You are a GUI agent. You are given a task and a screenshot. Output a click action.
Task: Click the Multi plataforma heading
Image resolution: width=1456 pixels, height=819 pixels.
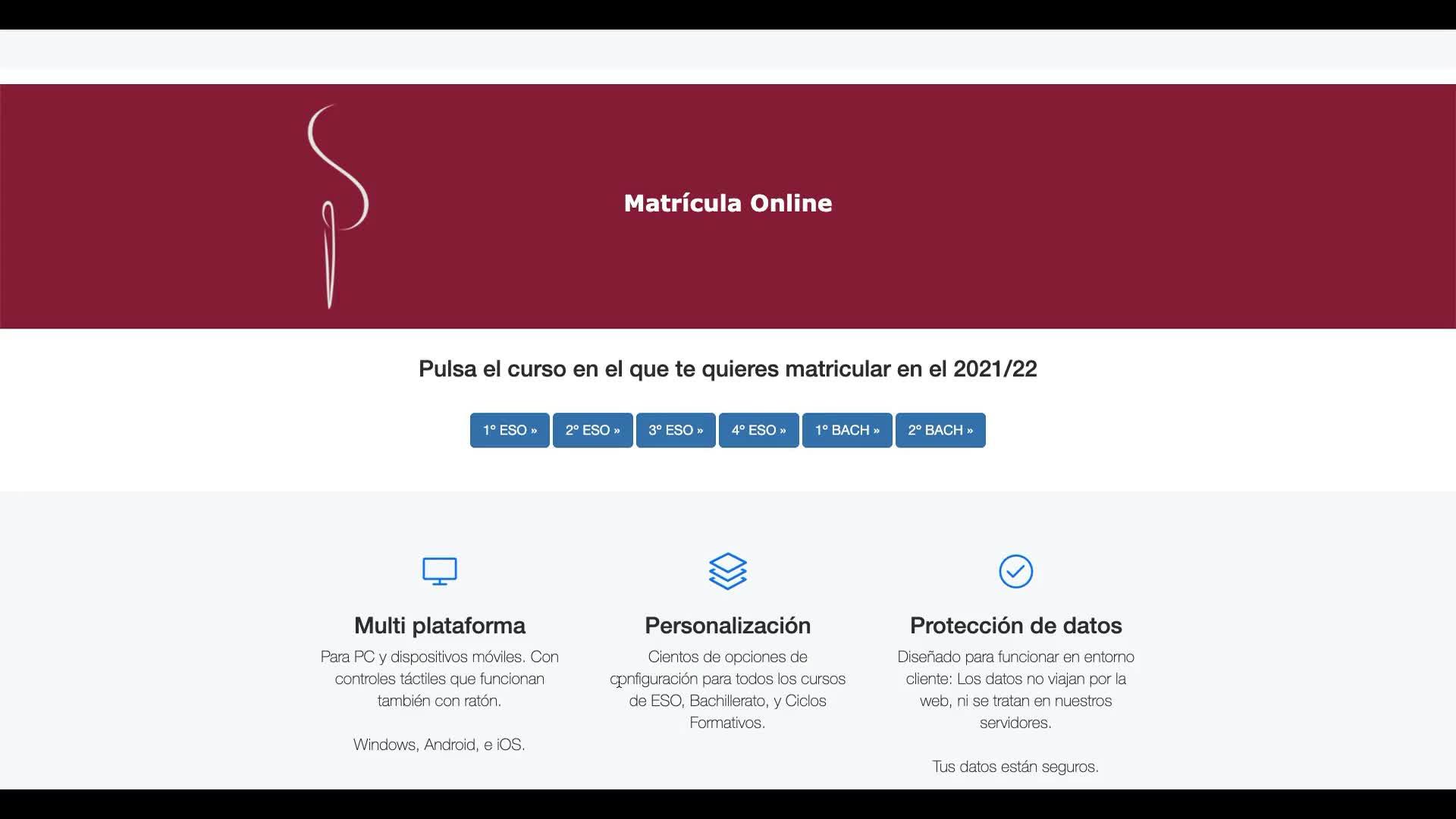point(439,626)
